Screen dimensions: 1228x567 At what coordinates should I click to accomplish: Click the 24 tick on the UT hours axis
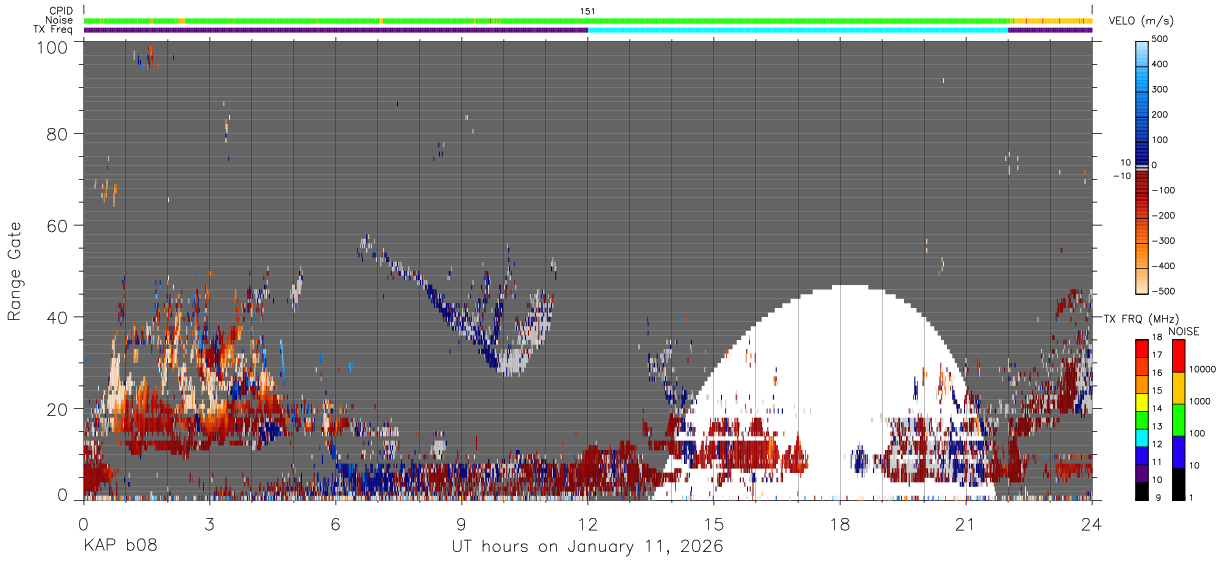1091,523
